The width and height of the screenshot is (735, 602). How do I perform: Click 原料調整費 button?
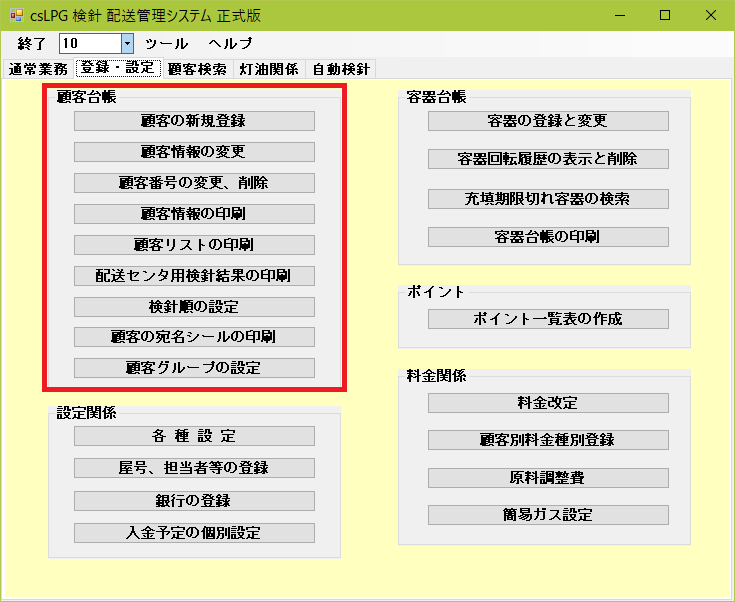[x=548, y=478]
